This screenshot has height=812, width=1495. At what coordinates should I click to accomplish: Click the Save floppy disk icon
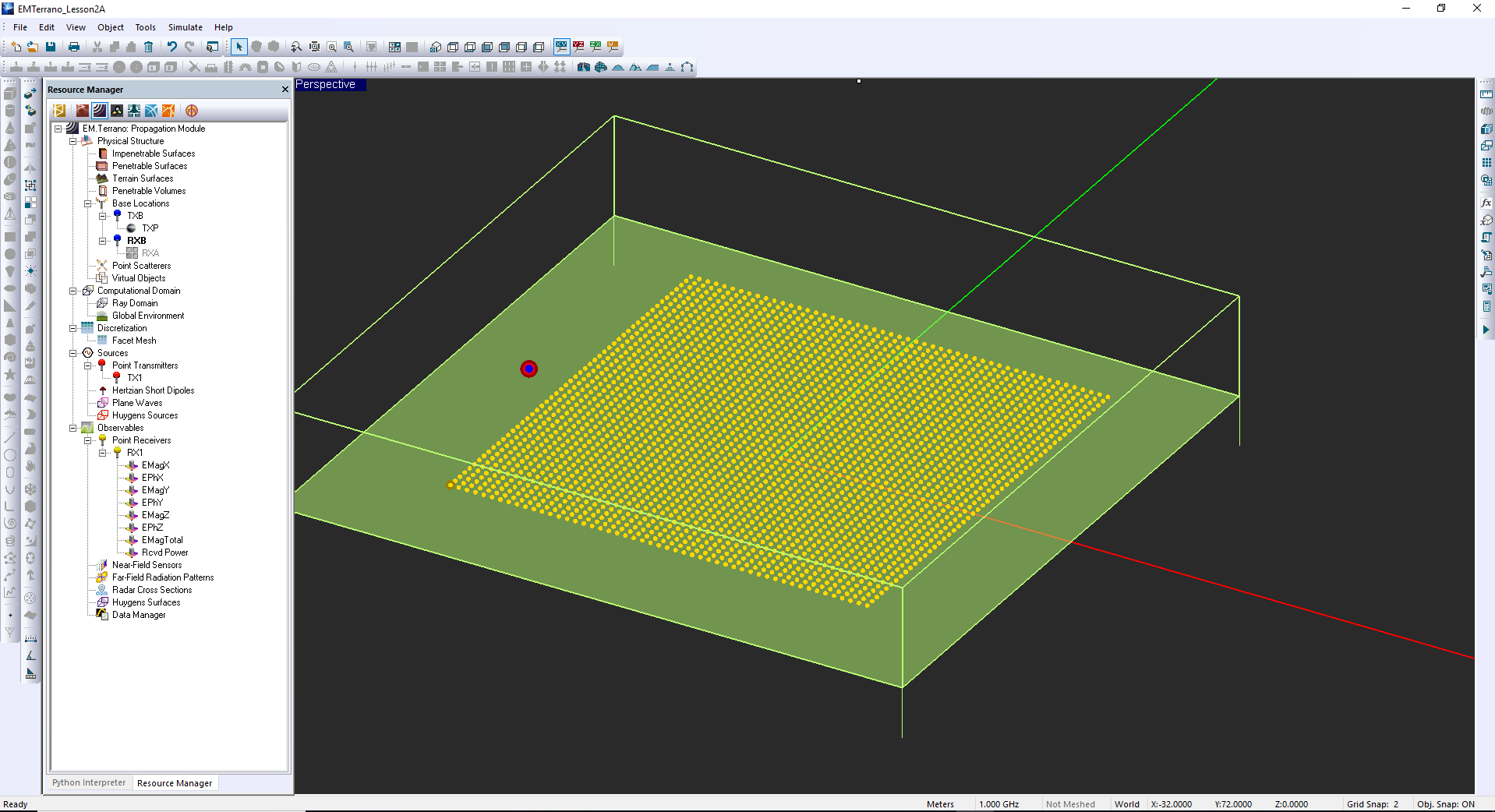(x=51, y=47)
